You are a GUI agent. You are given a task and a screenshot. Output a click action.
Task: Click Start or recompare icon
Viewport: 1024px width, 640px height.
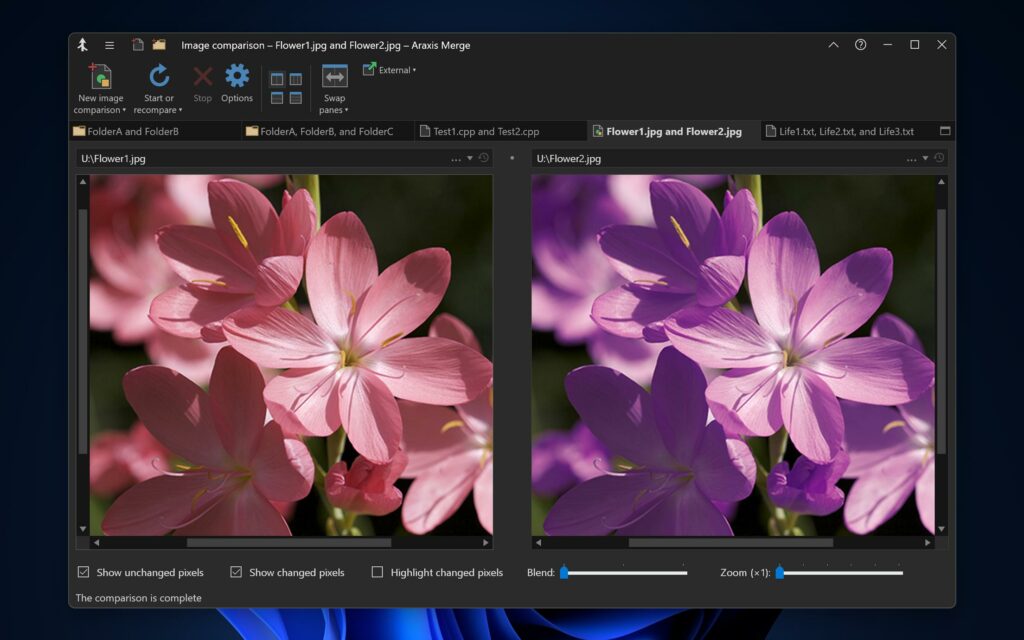click(x=159, y=76)
